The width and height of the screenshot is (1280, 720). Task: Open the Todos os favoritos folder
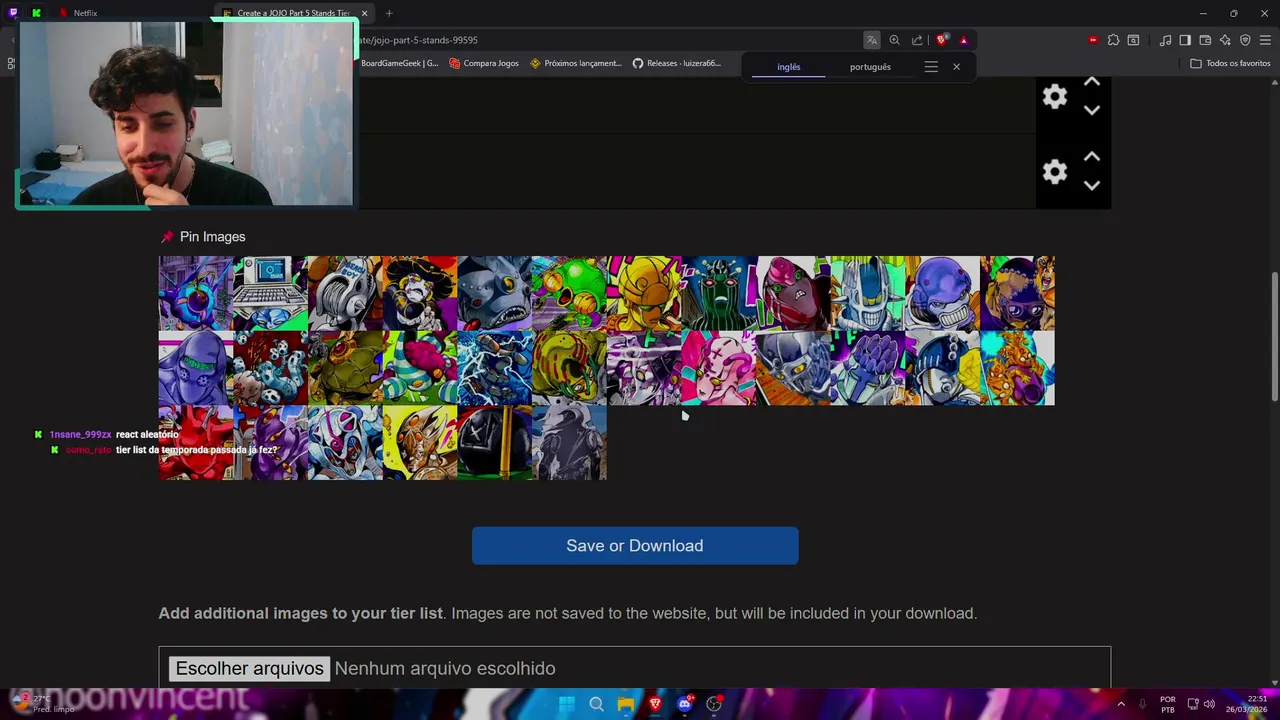click(1230, 63)
